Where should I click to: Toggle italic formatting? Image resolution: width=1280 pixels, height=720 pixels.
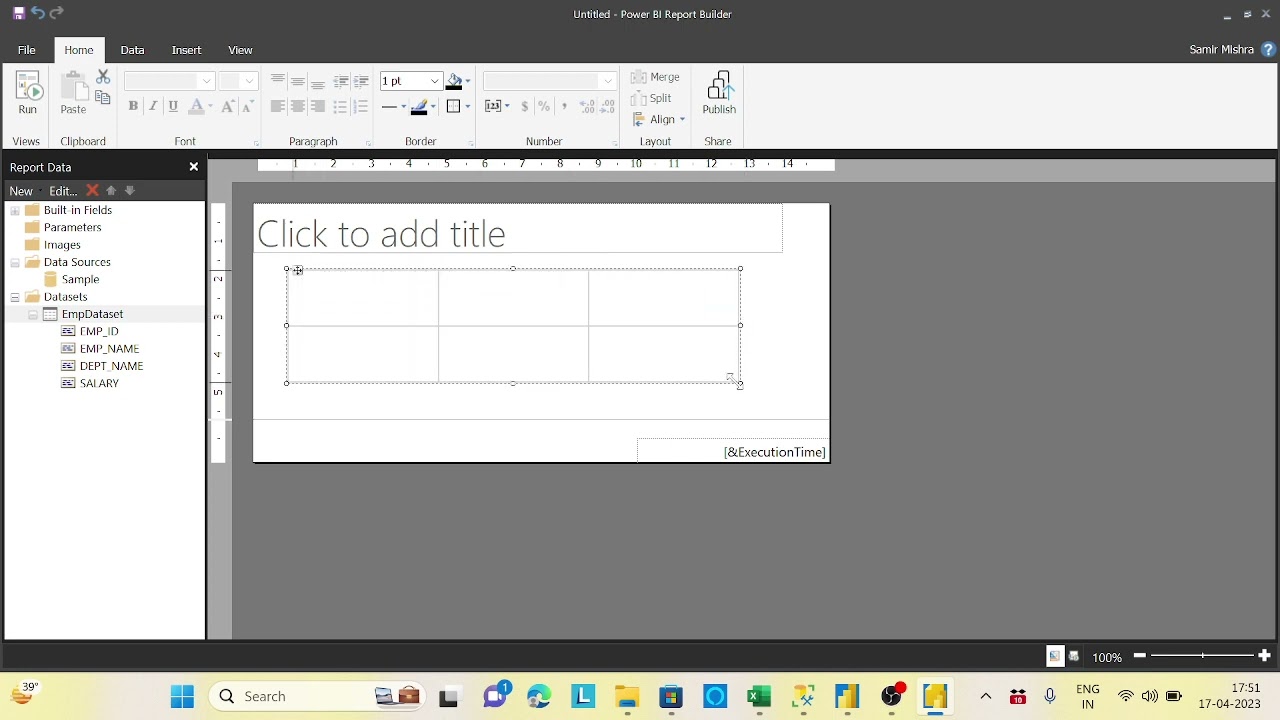153,106
